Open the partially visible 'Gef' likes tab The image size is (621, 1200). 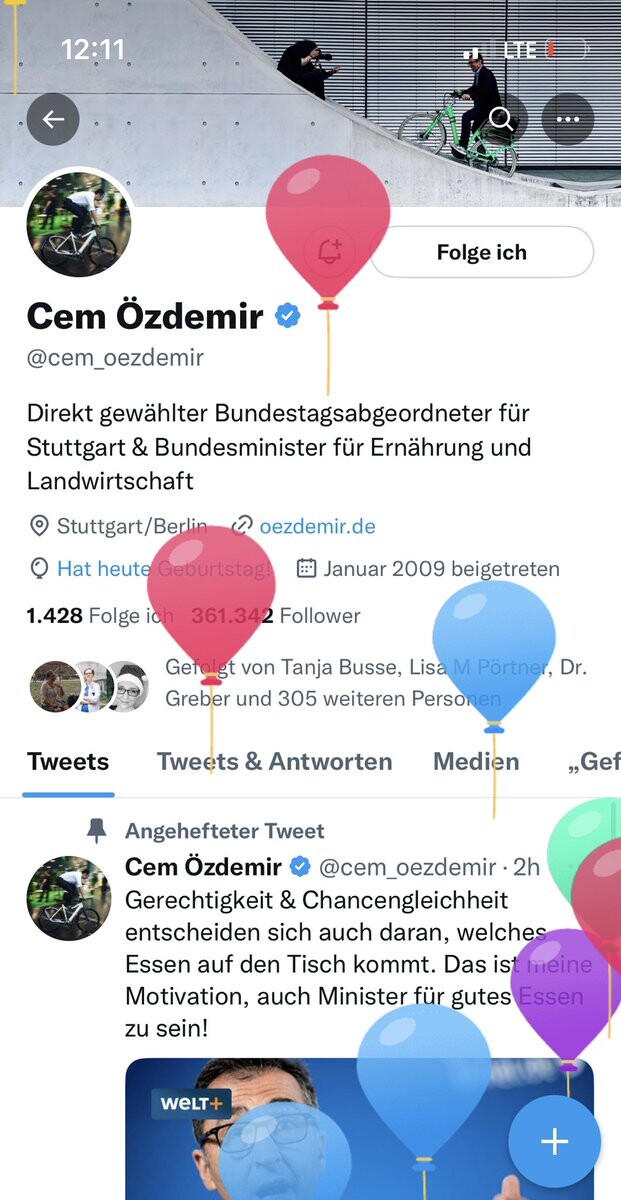tap(594, 762)
